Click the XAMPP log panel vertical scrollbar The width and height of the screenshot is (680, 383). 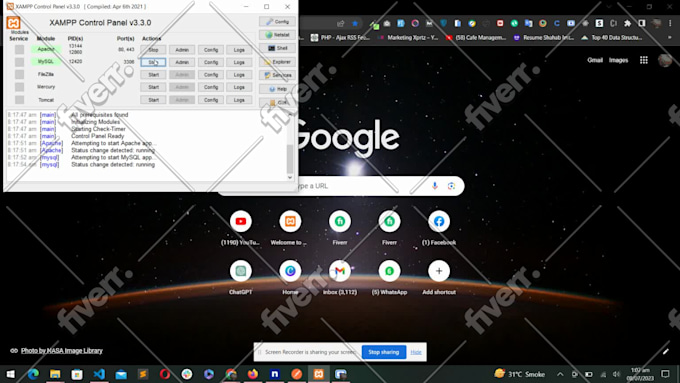click(x=290, y=159)
